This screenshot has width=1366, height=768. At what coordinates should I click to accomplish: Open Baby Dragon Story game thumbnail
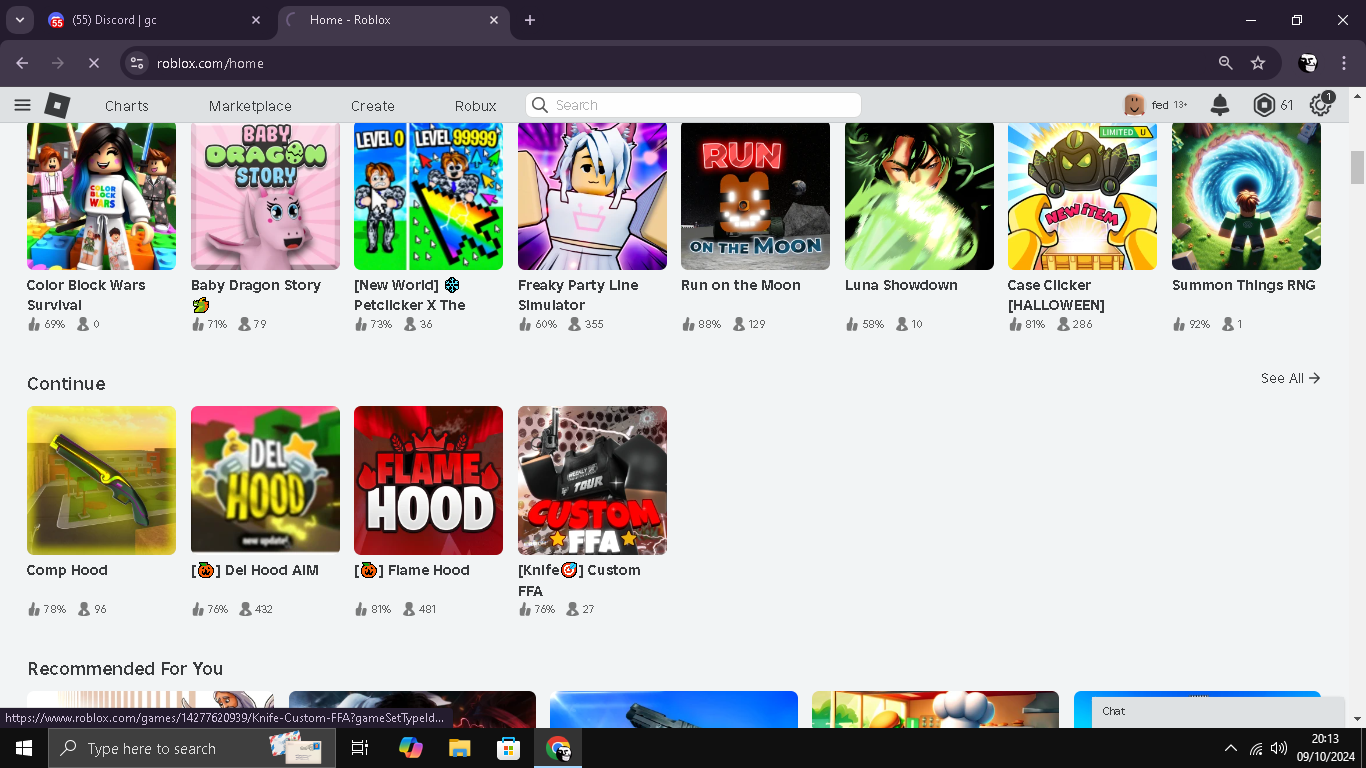coord(265,196)
